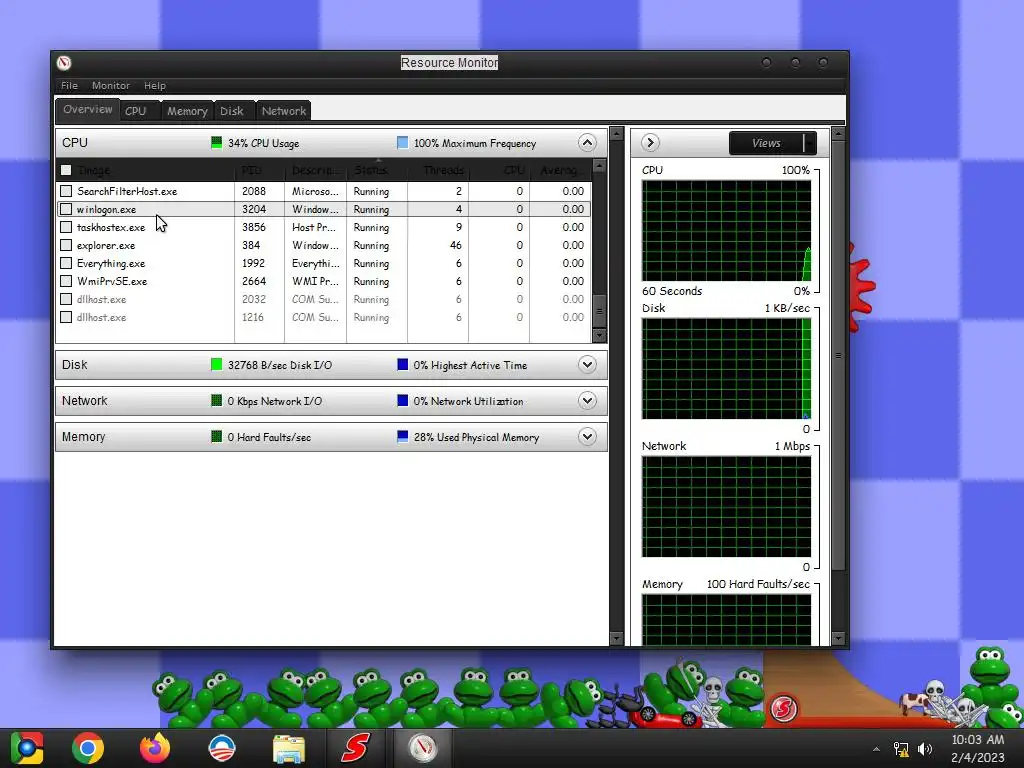Image resolution: width=1024 pixels, height=768 pixels.
Task: Check the select-all Image header checkbox
Action: coord(66,170)
